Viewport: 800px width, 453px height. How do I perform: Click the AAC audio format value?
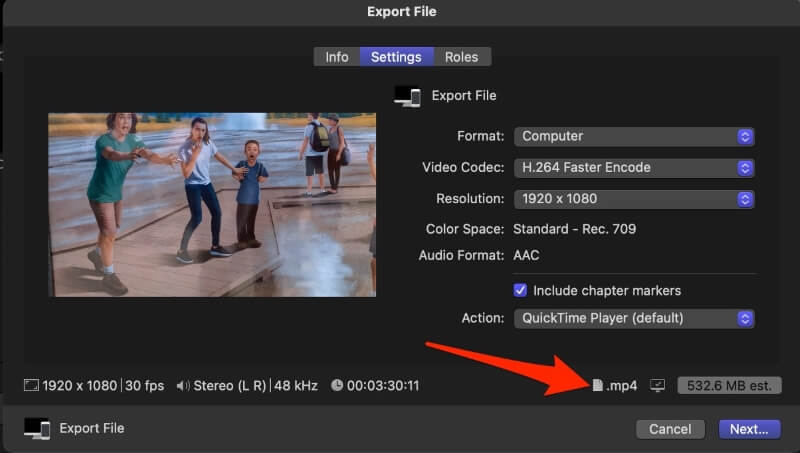(526, 255)
